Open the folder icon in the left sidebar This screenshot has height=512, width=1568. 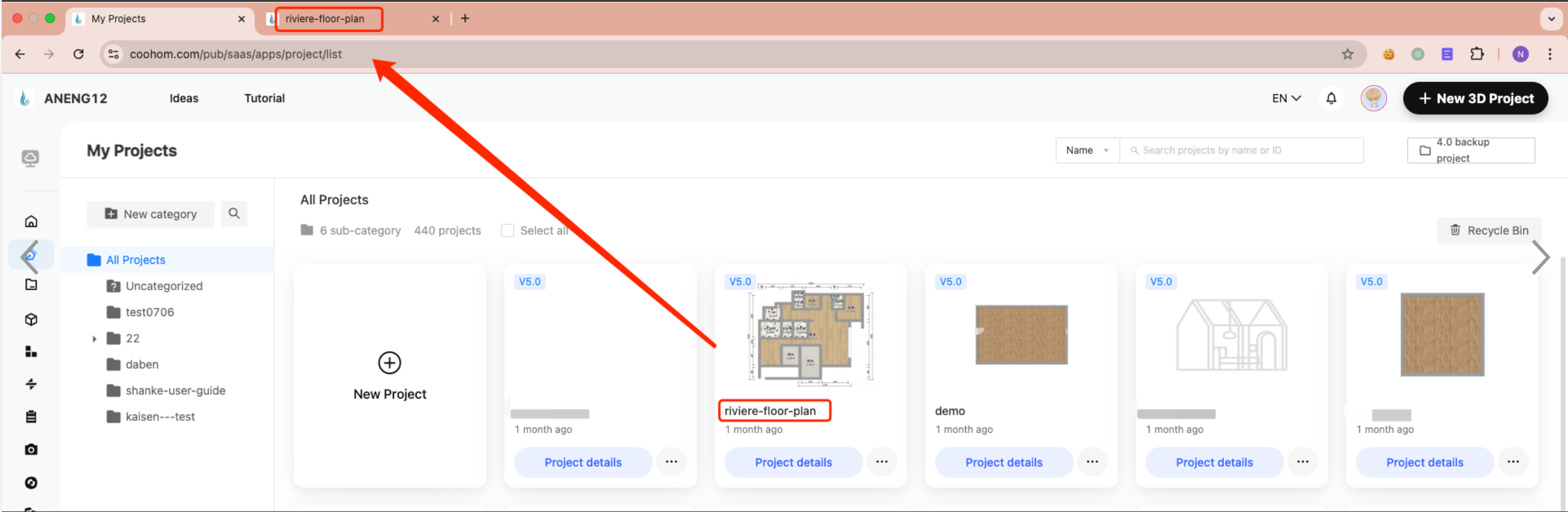pos(31,285)
